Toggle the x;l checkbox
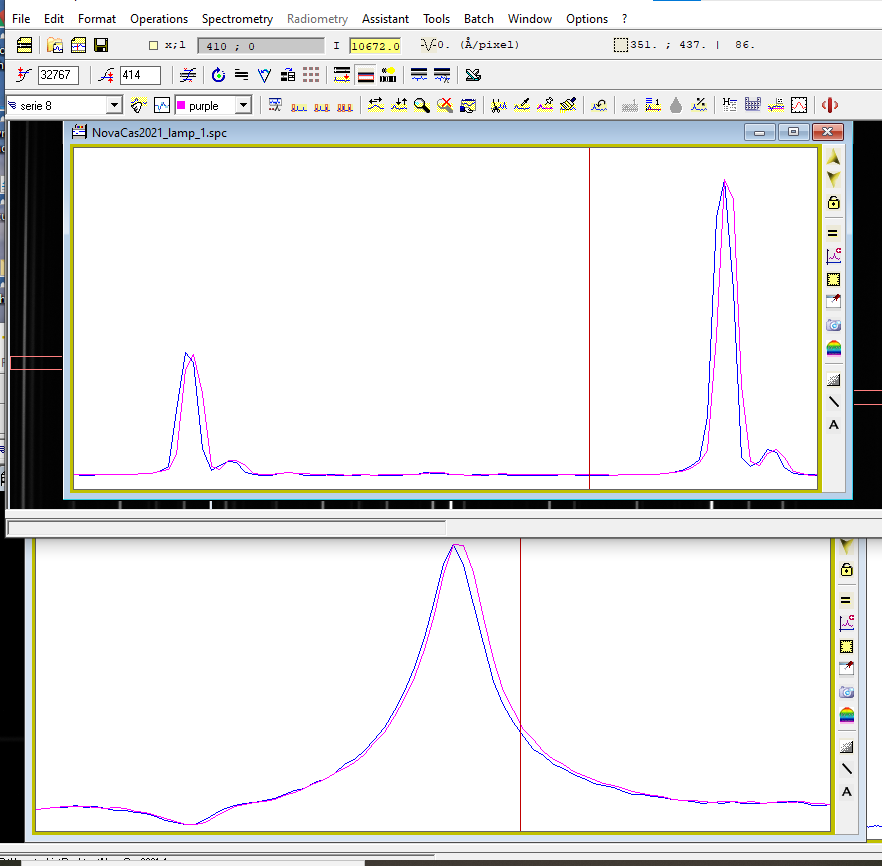 click(153, 45)
